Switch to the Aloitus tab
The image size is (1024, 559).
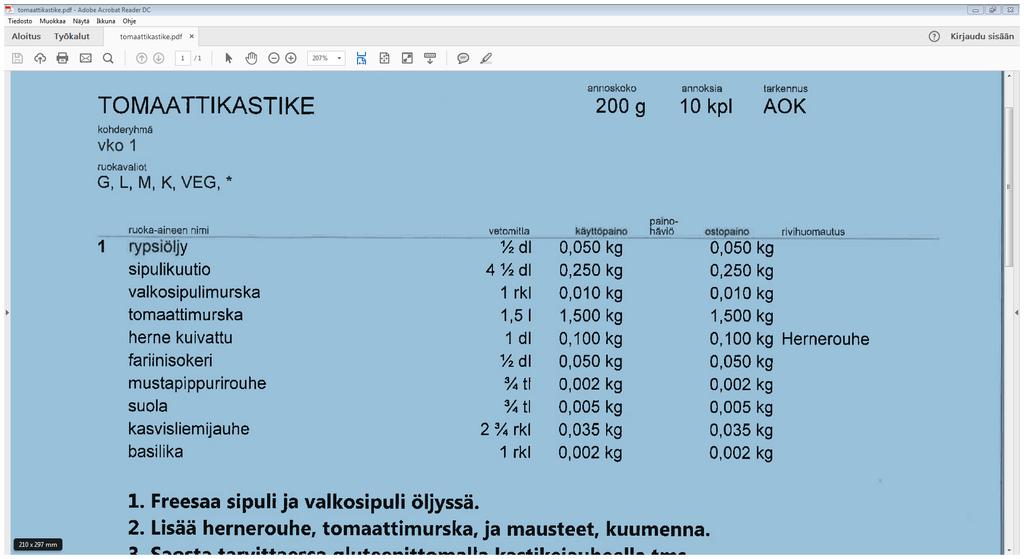tap(26, 37)
